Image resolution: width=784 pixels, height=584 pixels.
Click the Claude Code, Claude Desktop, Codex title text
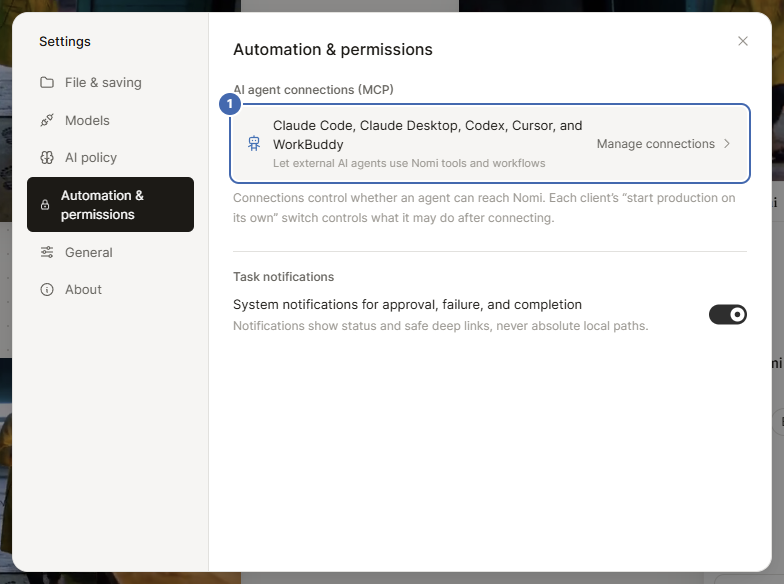pyautogui.click(x=428, y=135)
